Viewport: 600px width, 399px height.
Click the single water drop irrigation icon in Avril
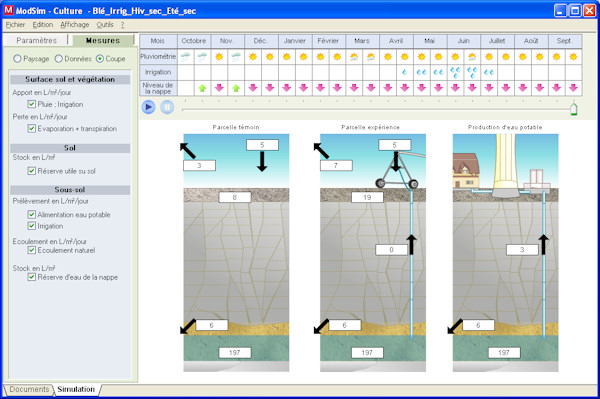[x=404, y=72]
